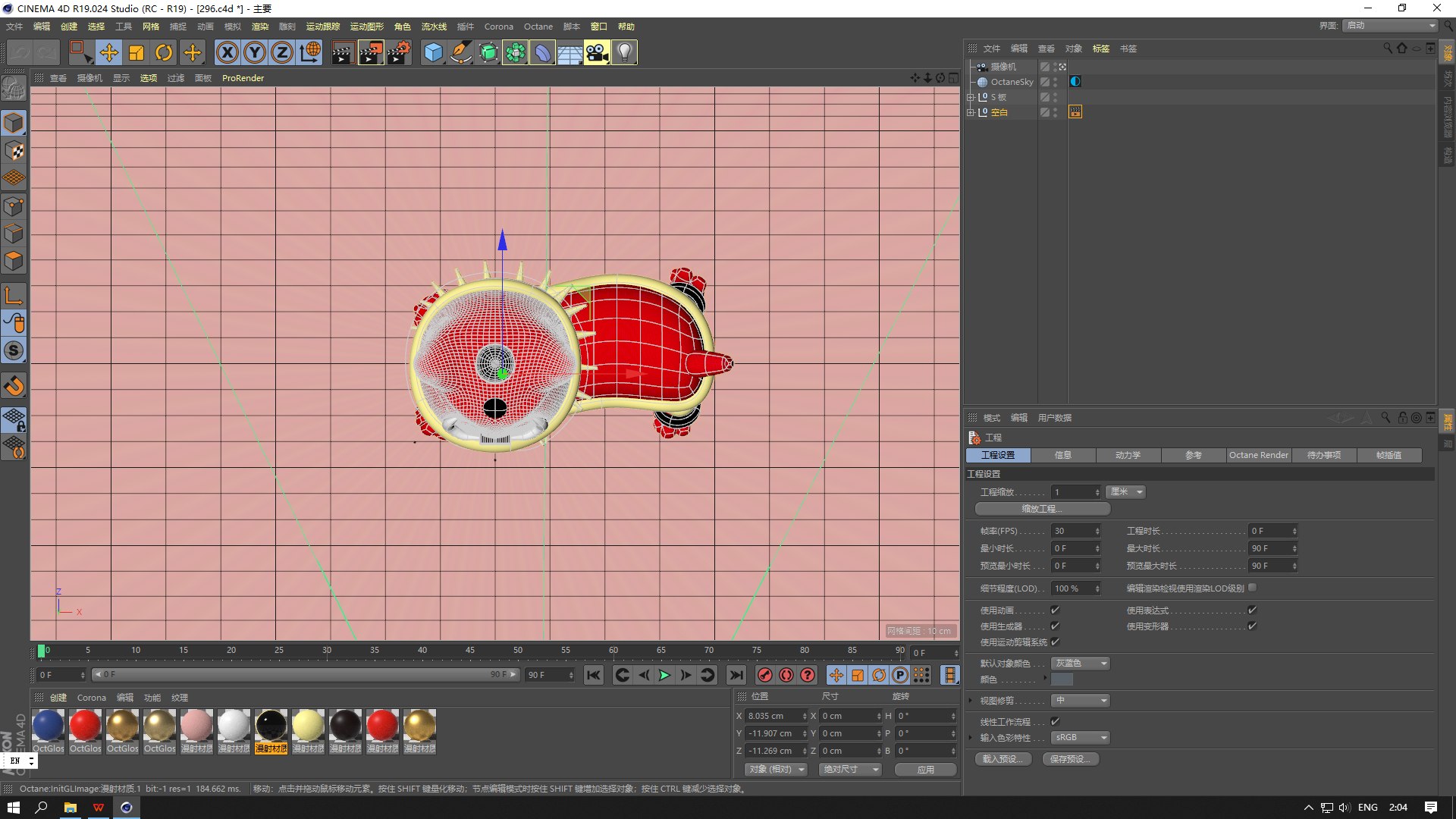Switch to the Octane Render tab

pyautogui.click(x=1259, y=455)
